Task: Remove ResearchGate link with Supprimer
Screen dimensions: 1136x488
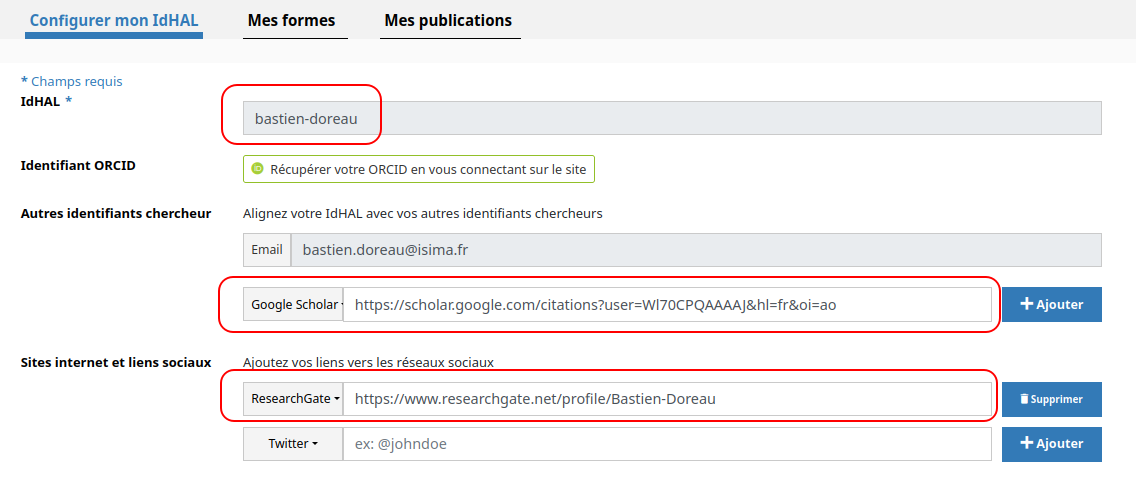Action: [1051, 399]
